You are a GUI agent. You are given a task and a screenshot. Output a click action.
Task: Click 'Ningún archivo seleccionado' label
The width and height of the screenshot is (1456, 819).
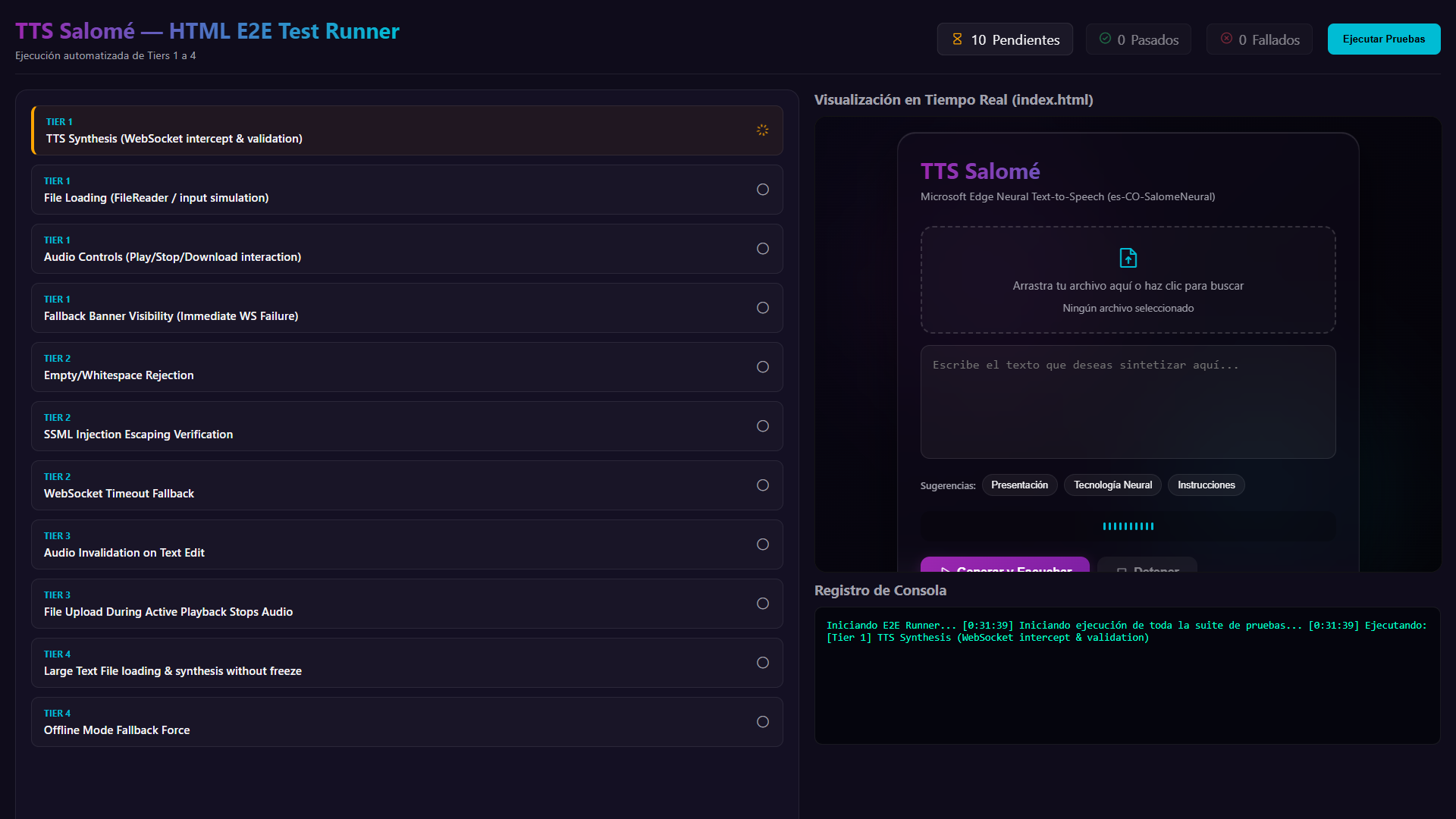(x=1128, y=308)
